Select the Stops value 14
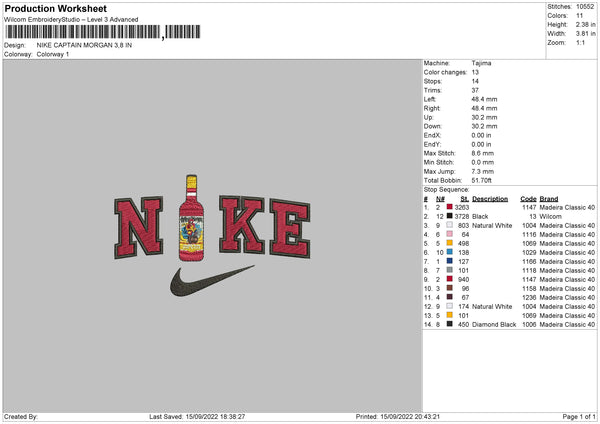Viewport: 600px width, 424px height. tap(475, 81)
